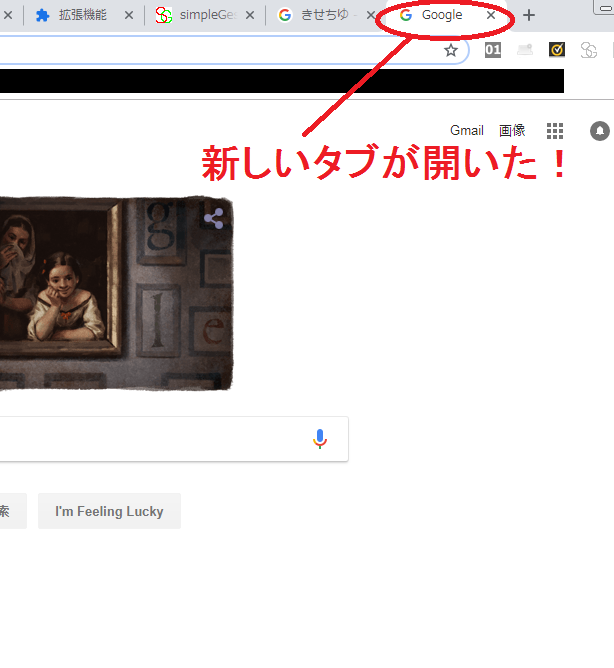Close the leftmost partially visible tab

(8, 16)
